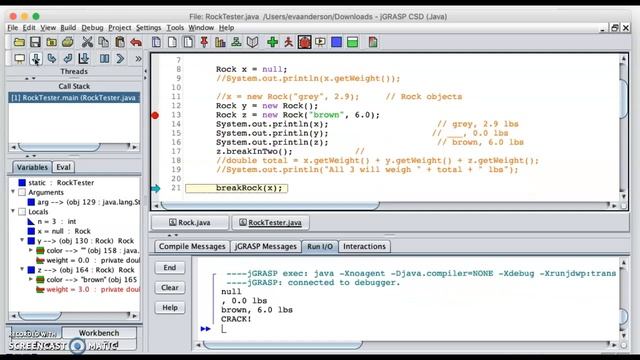Click the z.breakInTwo(); line of code
The width and height of the screenshot is (640, 360).
[254, 151]
